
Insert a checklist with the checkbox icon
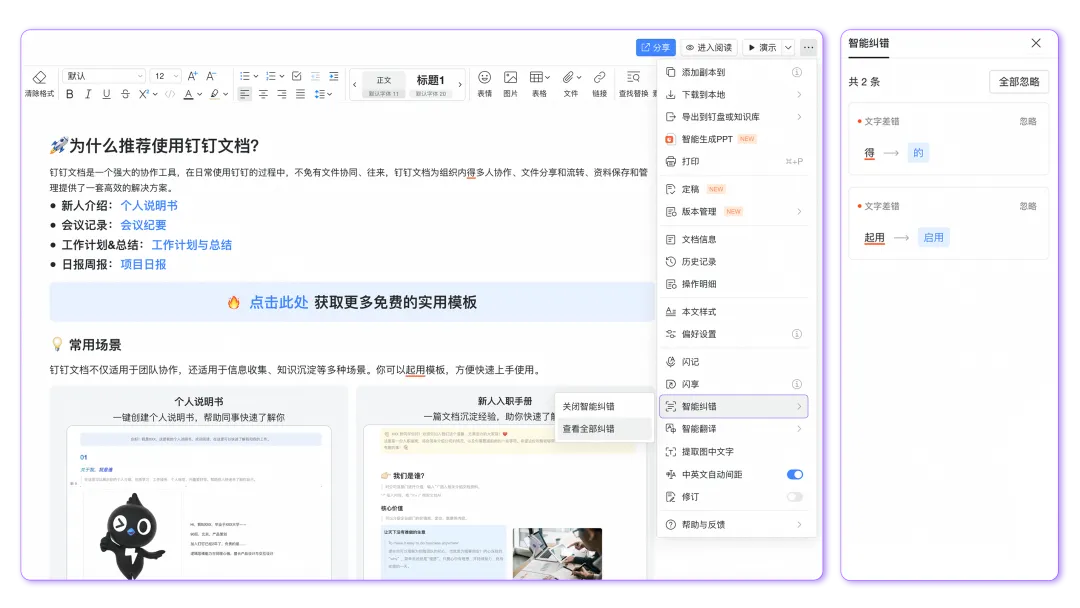click(x=297, y=76)
